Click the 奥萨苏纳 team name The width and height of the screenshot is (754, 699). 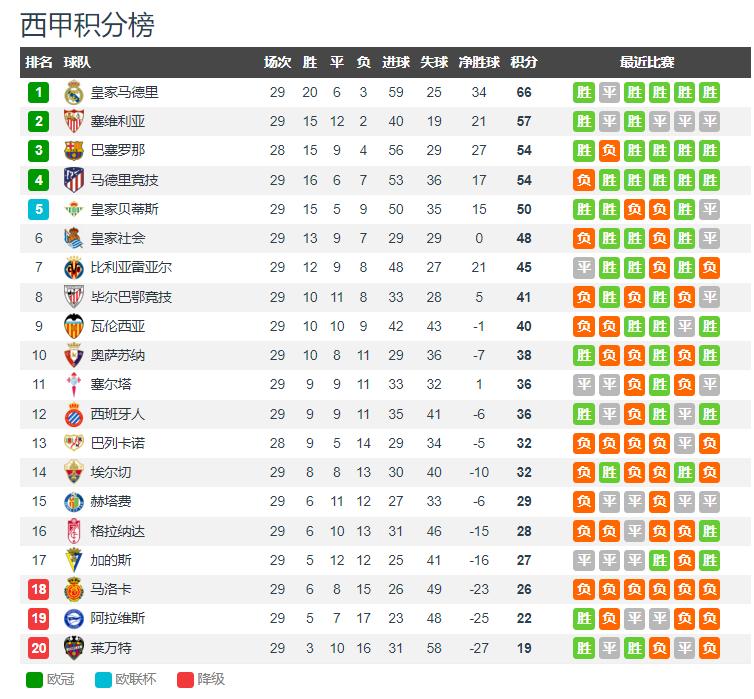[117, 356]
